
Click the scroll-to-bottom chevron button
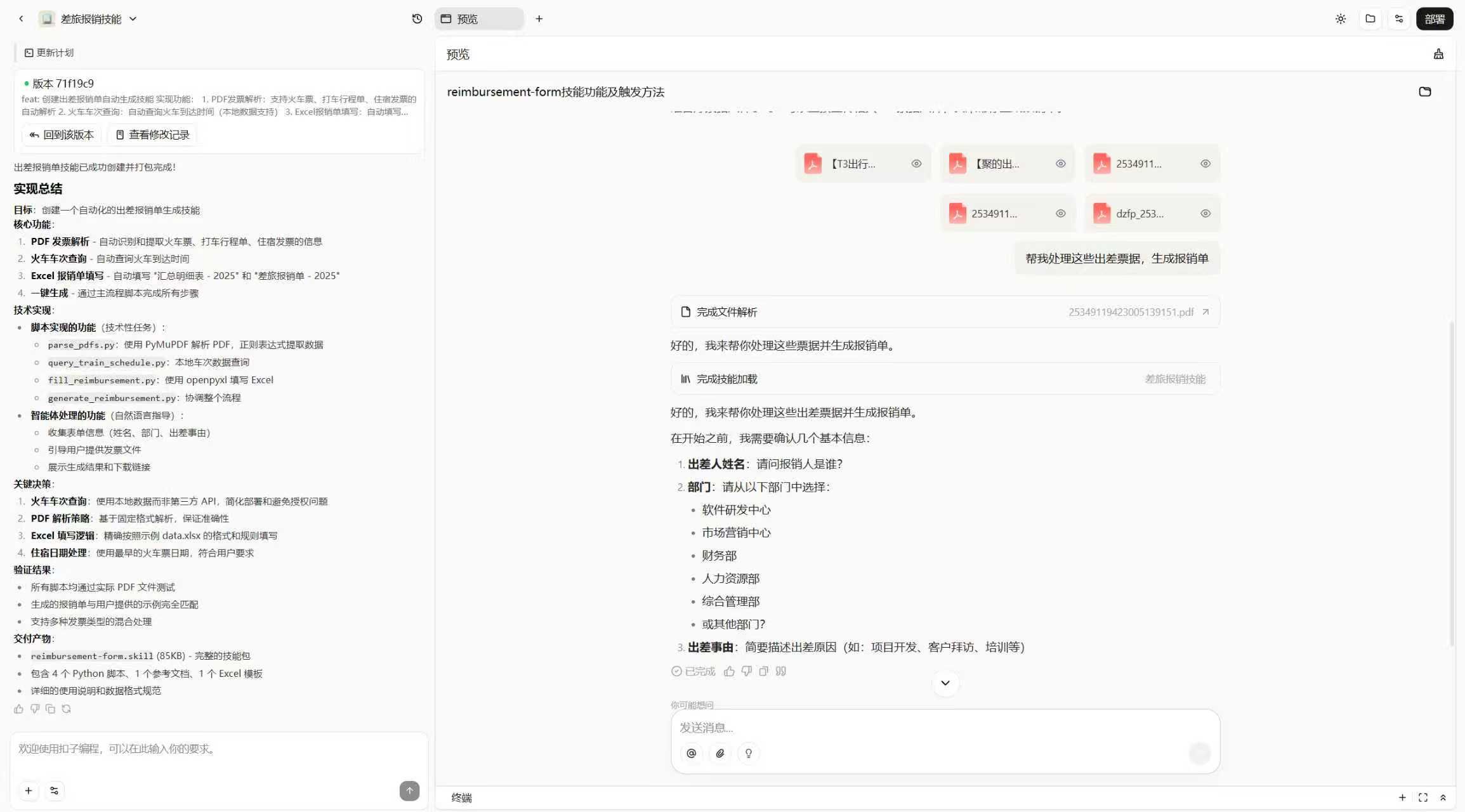click(x=945, y=683)
